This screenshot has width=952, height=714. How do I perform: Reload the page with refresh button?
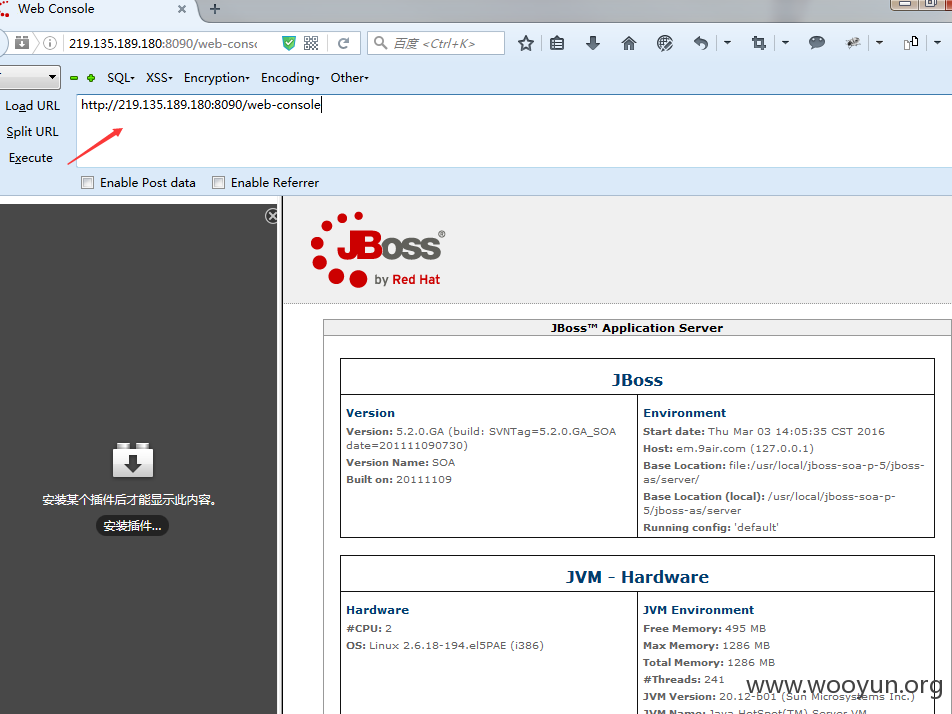coord(344,43)
